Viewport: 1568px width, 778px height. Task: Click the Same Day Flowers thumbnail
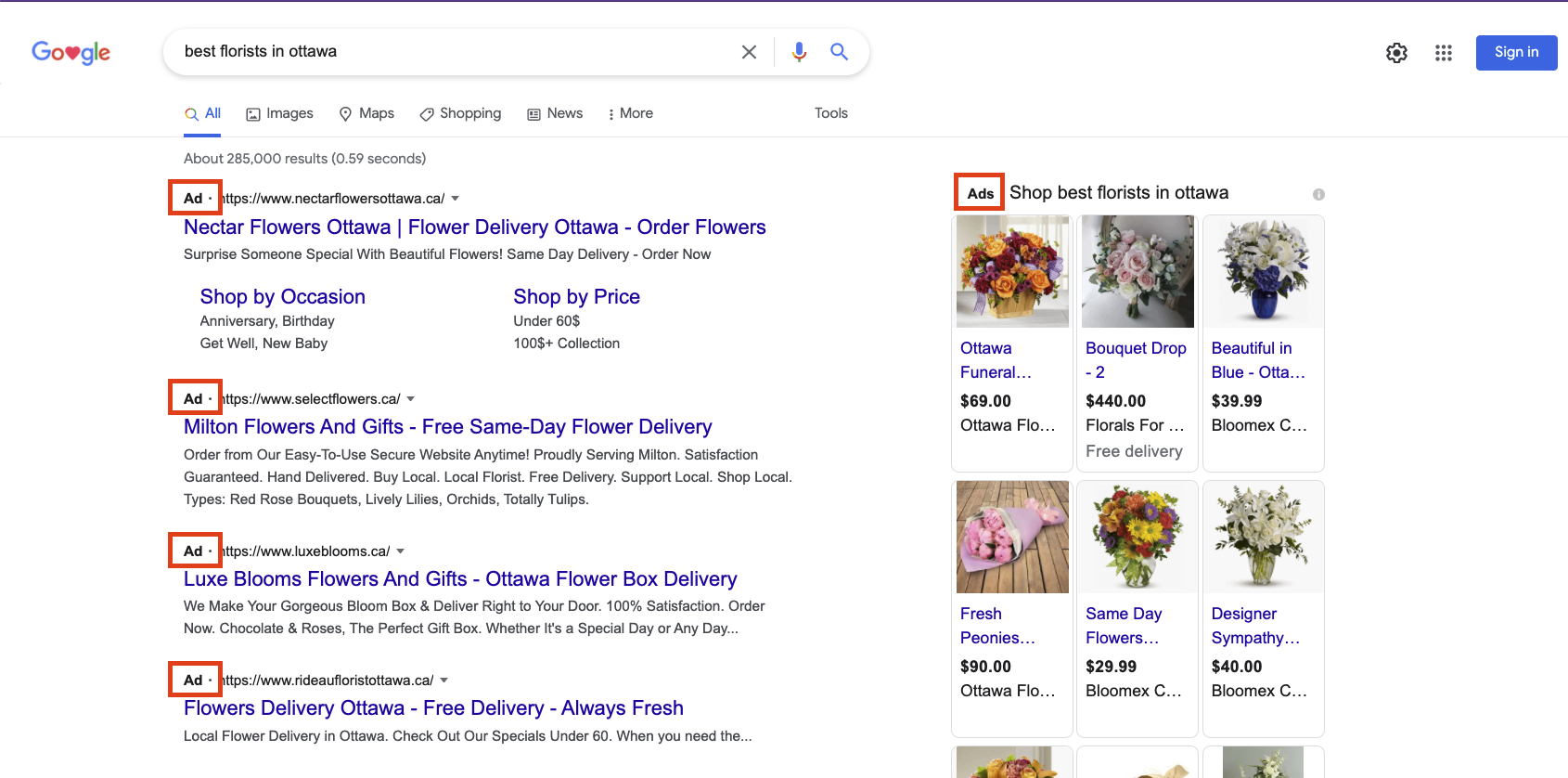point(1137,537)
